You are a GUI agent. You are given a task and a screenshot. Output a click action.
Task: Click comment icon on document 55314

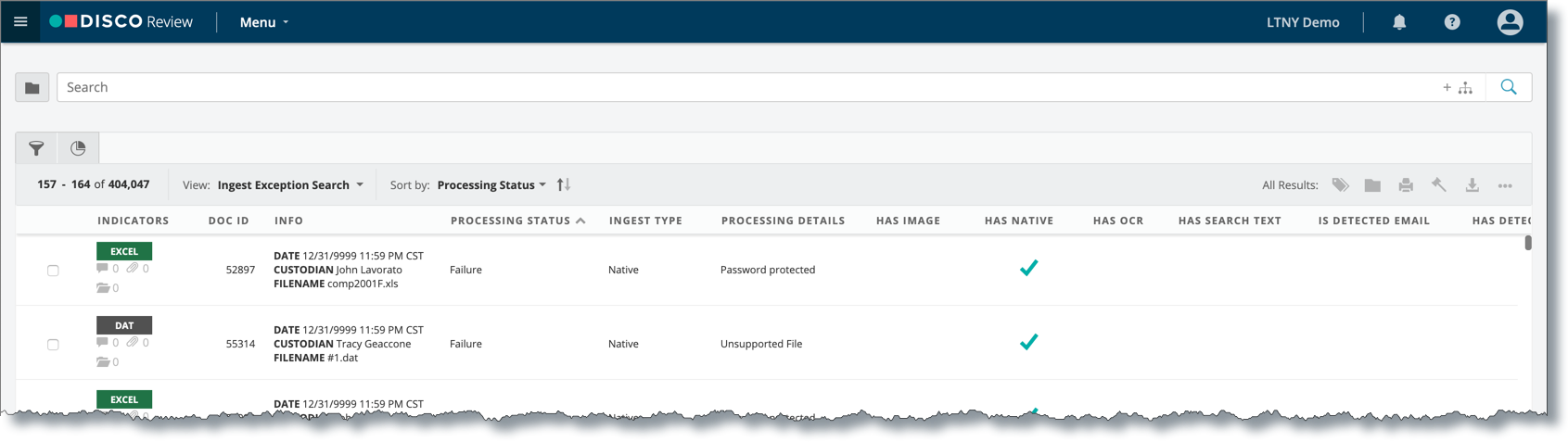(x=102, y=343)
